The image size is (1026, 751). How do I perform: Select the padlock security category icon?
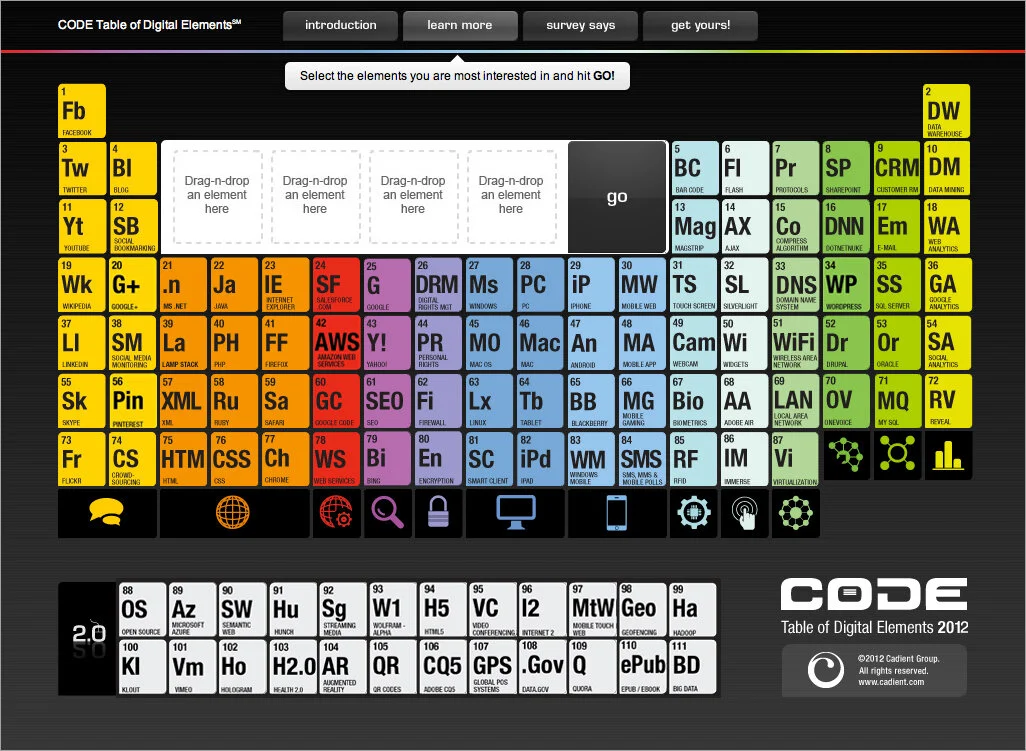click(438, 514)
